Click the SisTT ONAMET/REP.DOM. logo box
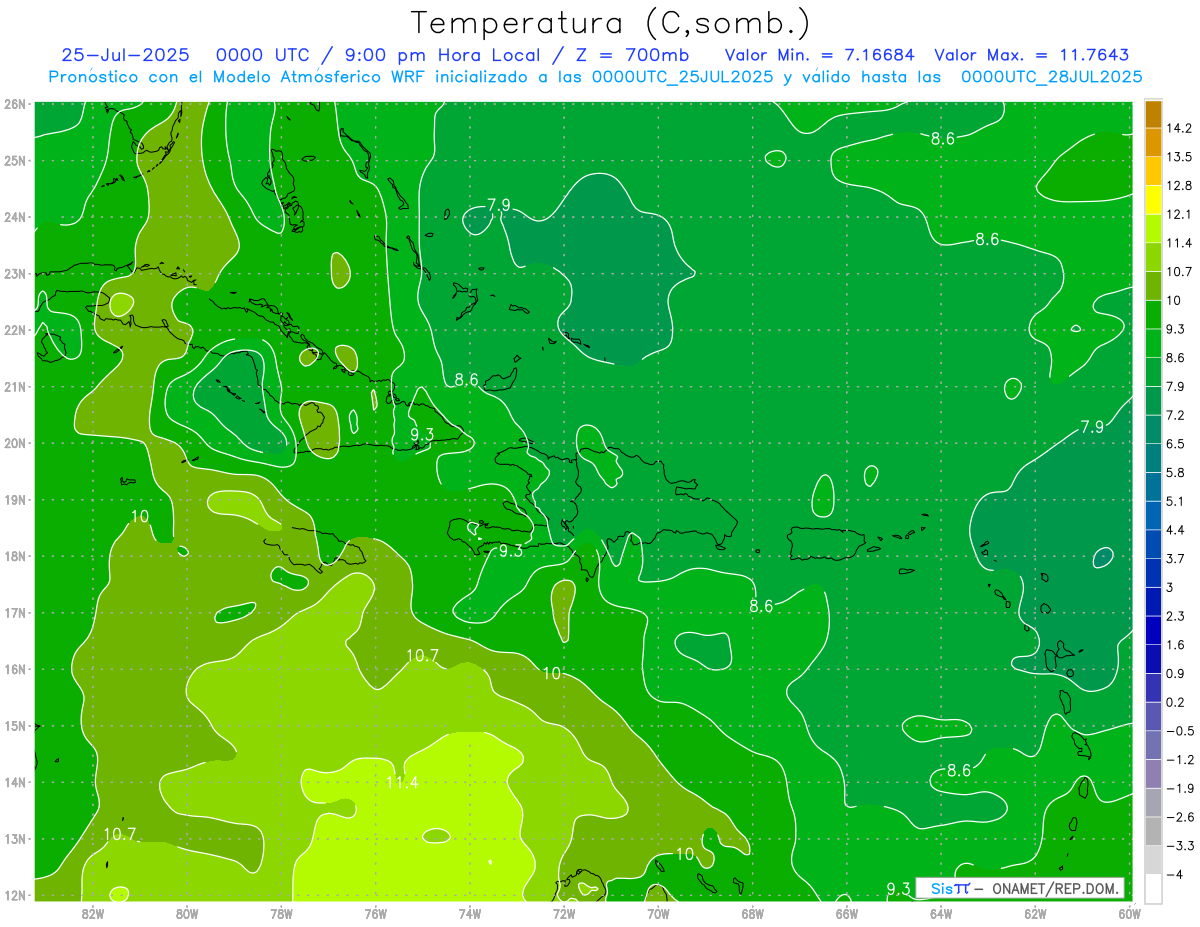Viewport: 1200px width, 927px height. (x=1019, y=888)
